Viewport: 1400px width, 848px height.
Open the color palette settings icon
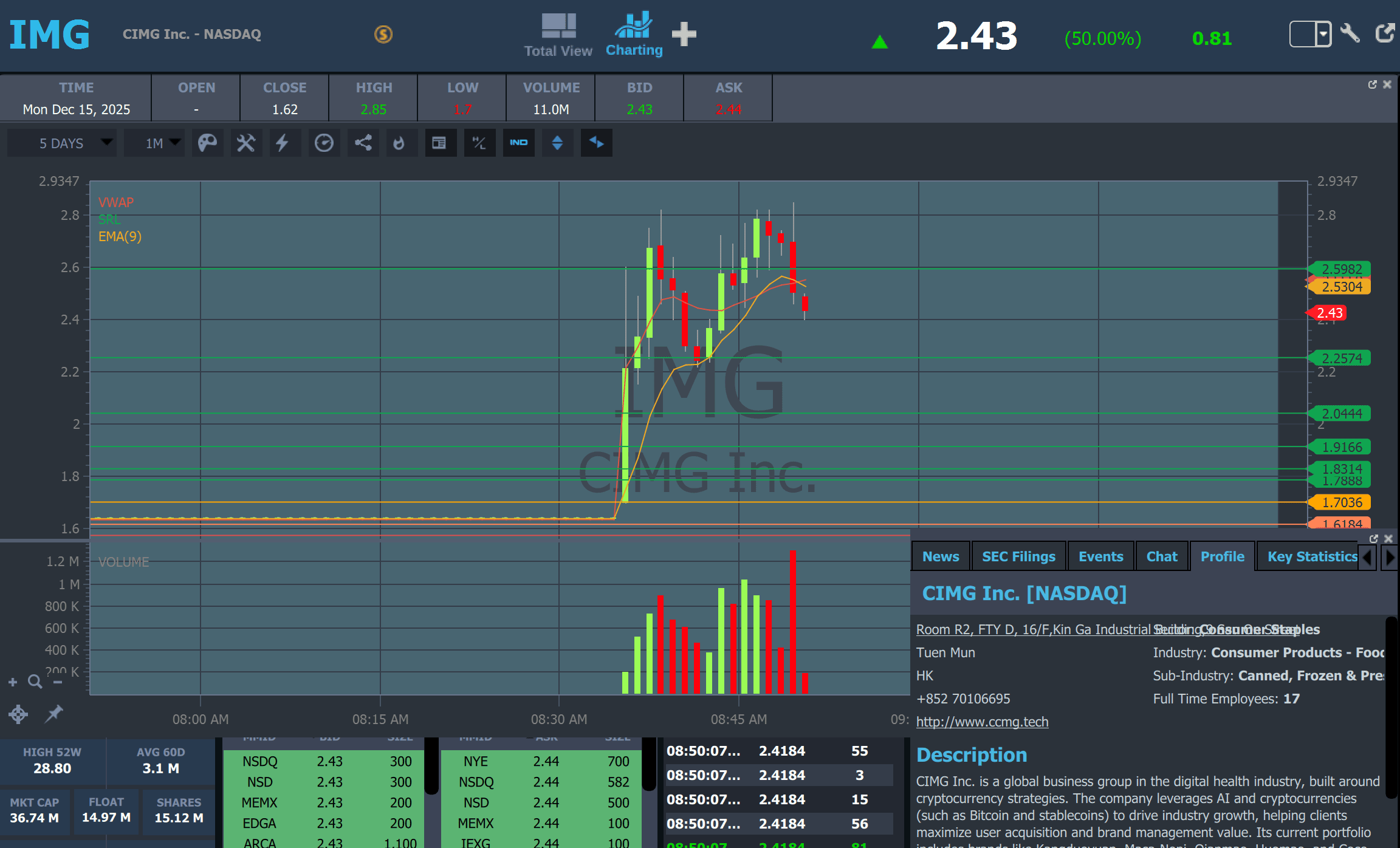click(x=207, y=143)
